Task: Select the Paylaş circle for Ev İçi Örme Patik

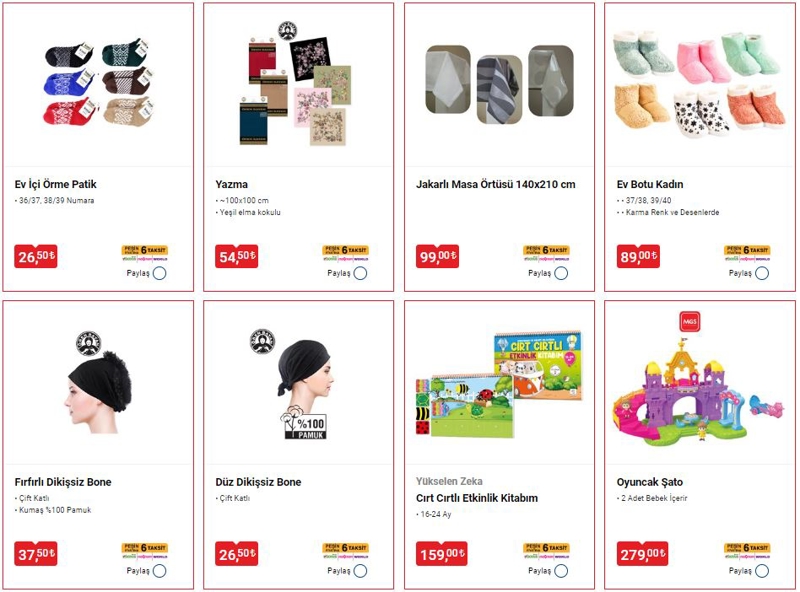Action: click(160, 273)
